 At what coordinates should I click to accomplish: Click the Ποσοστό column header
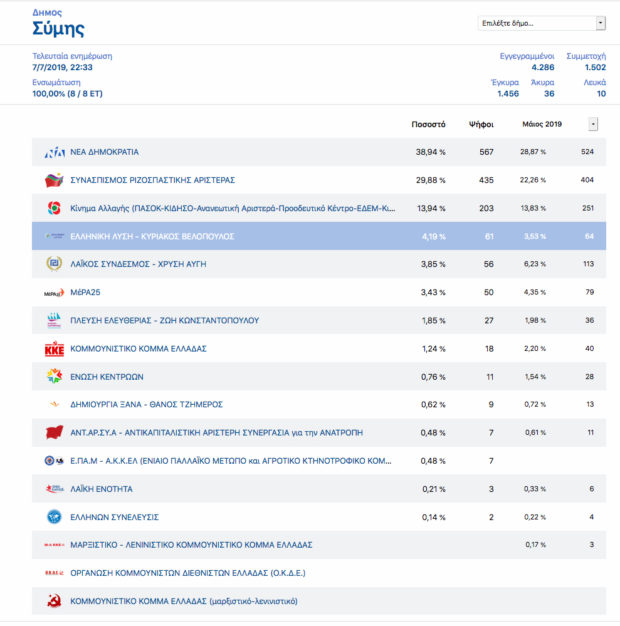pyautogui.click(x=428, y=124)
